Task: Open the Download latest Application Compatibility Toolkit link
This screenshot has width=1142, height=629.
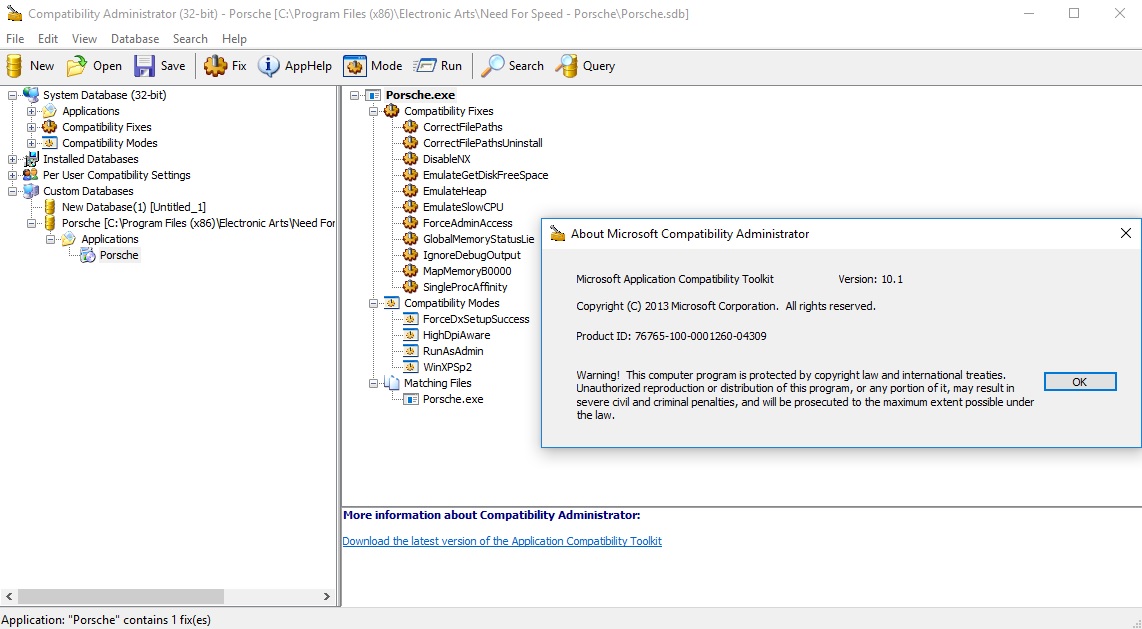Action: pos(502,541)
